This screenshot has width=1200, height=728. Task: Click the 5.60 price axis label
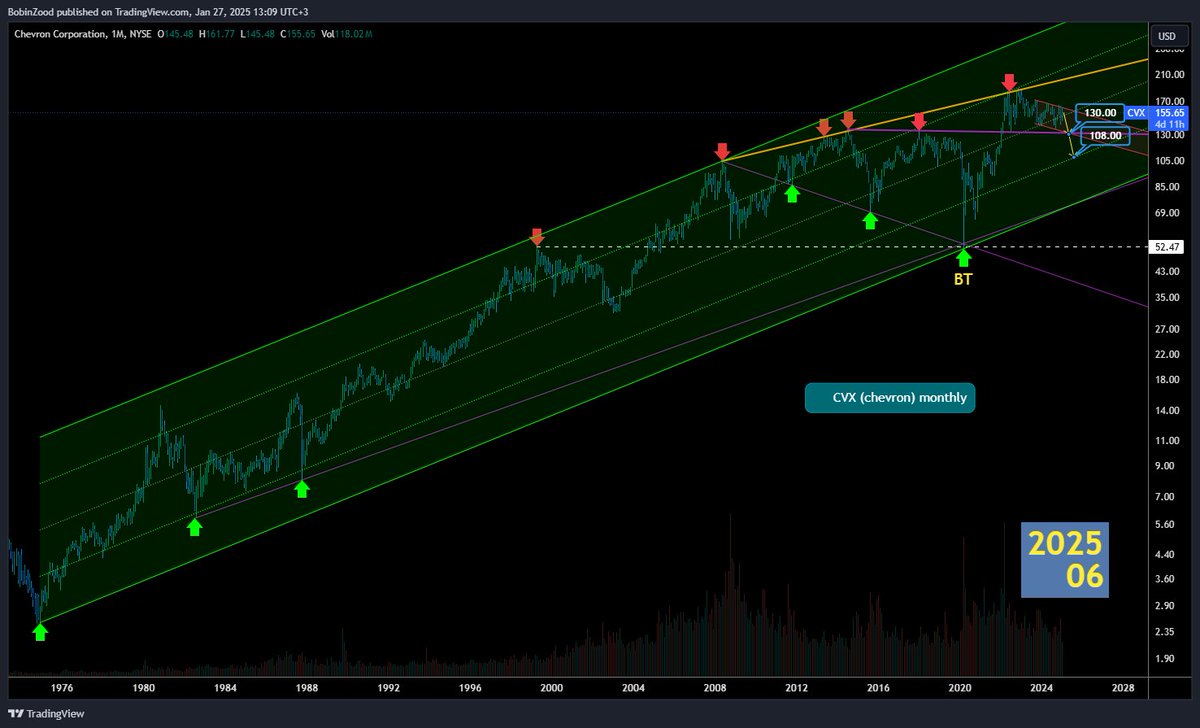point(1165,525)
